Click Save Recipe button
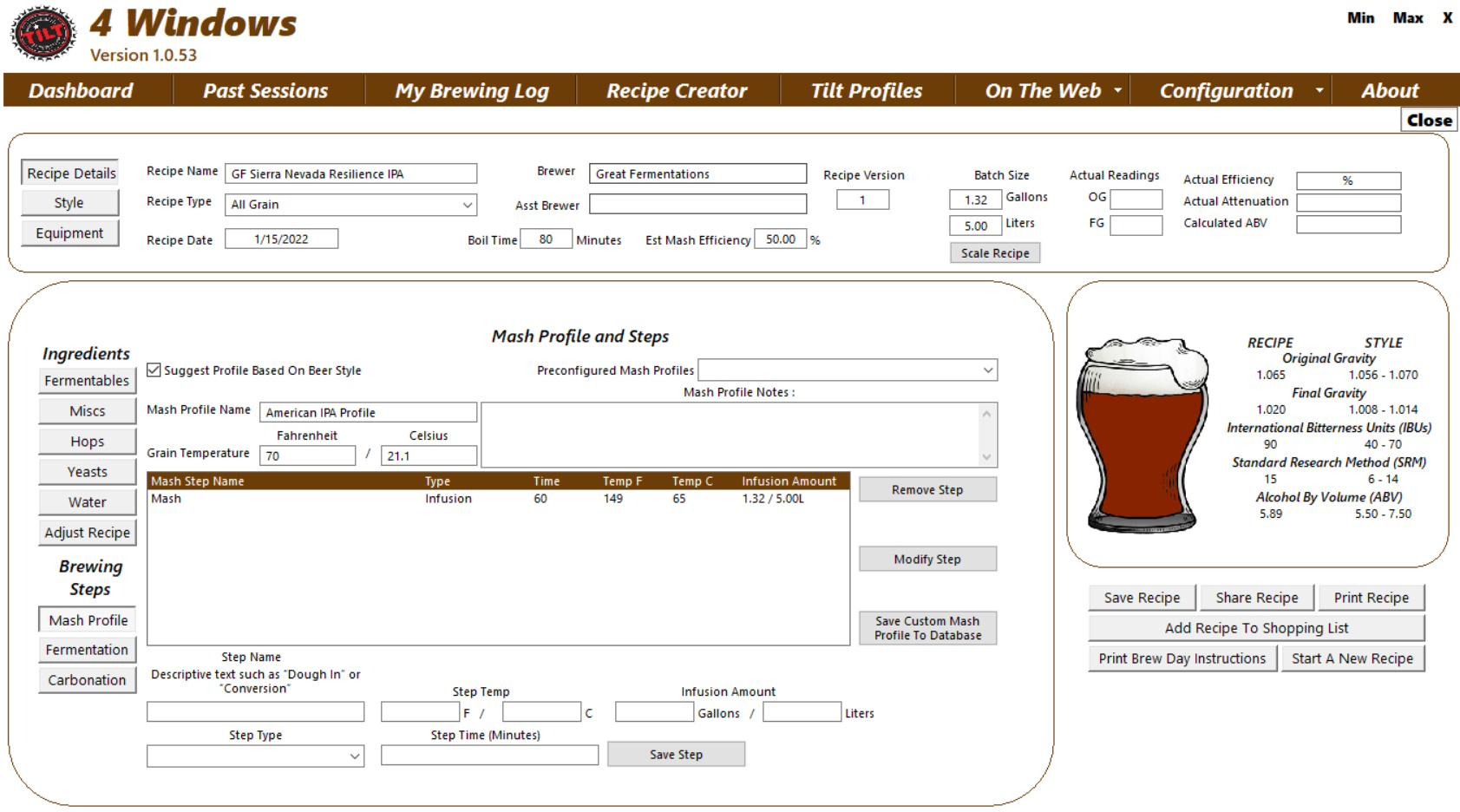1460x812 pixels. (1142, 598)
